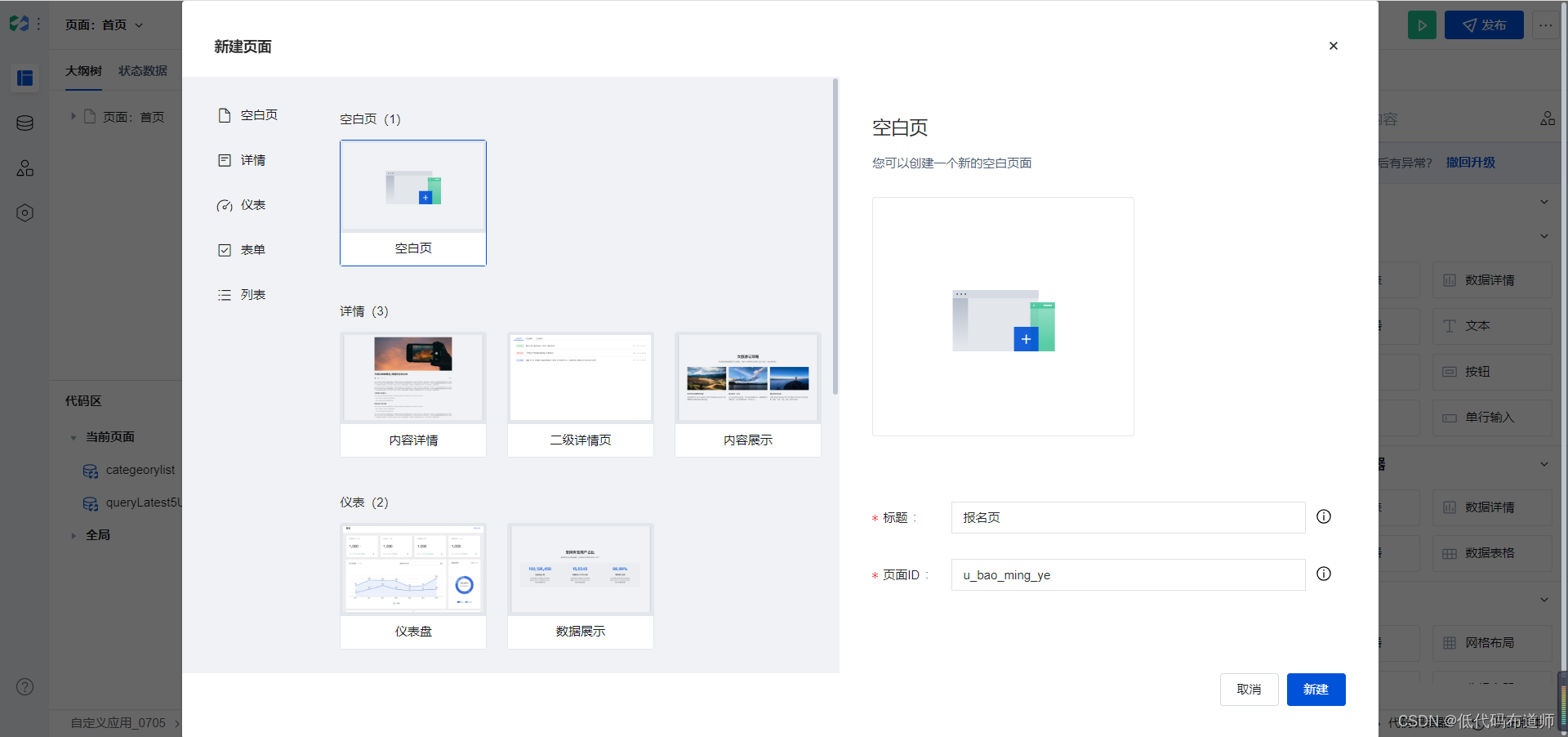Click the user group icon at panel top-right
The width and height of the screenshot is (1568, 737).
tap(1548, 119)
